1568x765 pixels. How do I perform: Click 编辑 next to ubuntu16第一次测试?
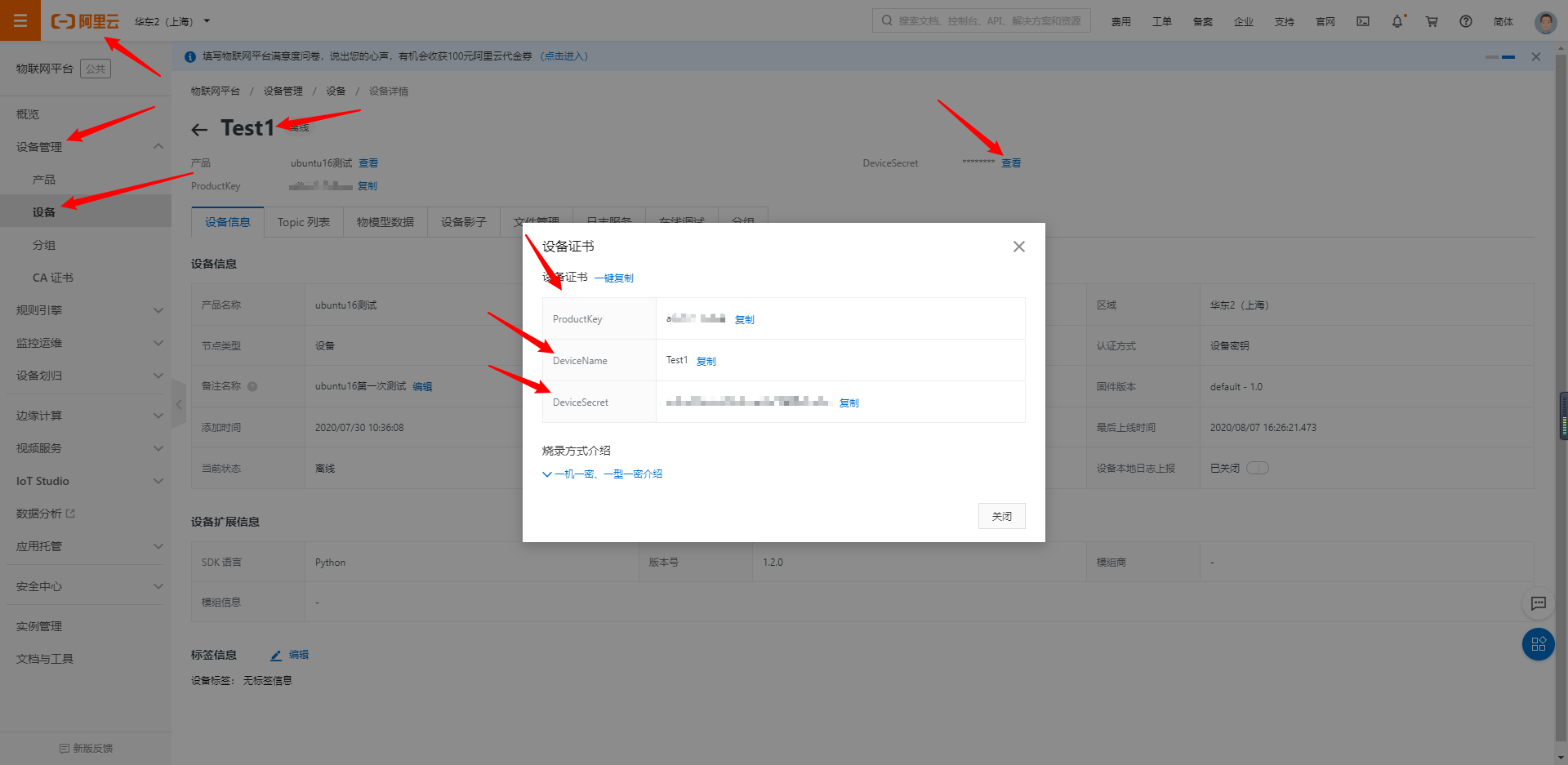[x=422, y=387]
